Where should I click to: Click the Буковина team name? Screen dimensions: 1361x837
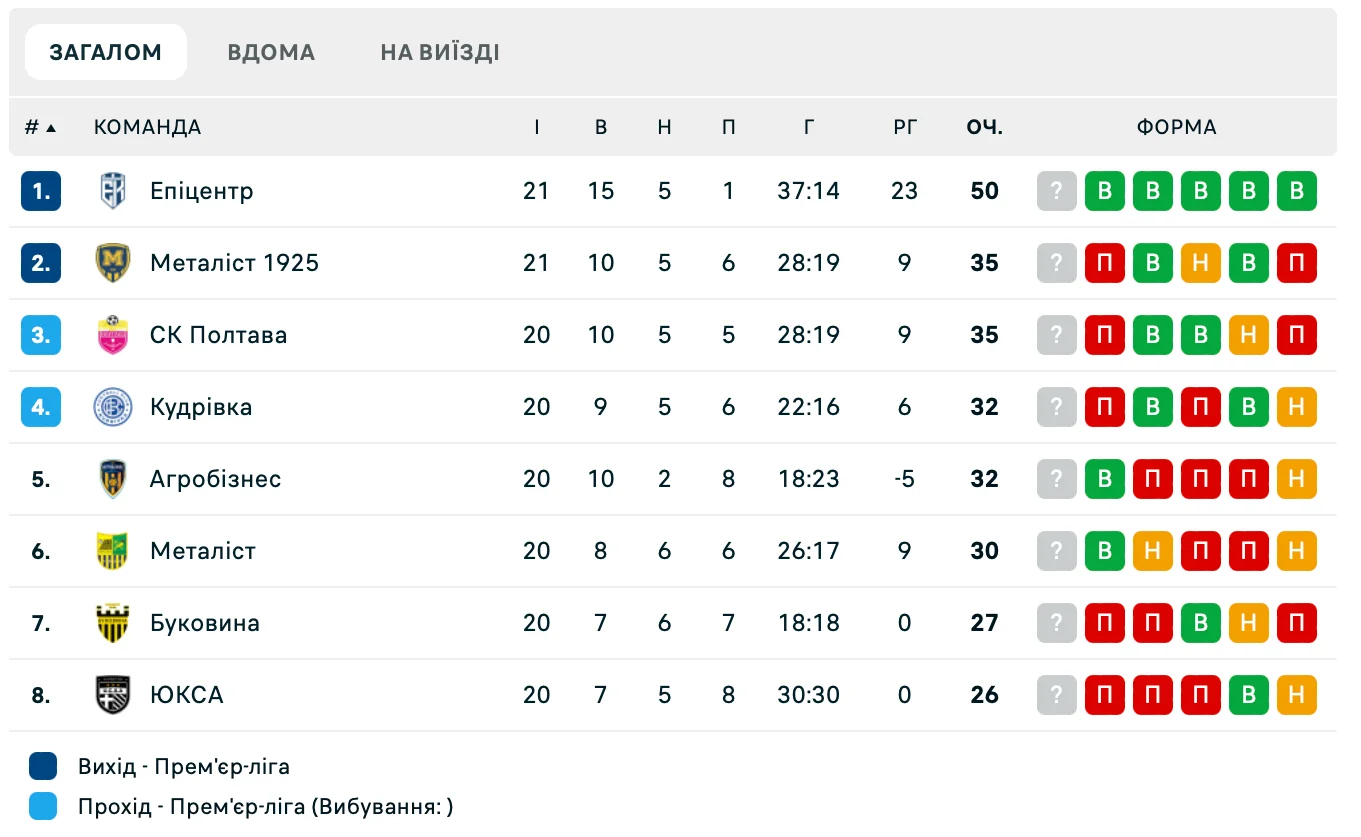point(205,623)
